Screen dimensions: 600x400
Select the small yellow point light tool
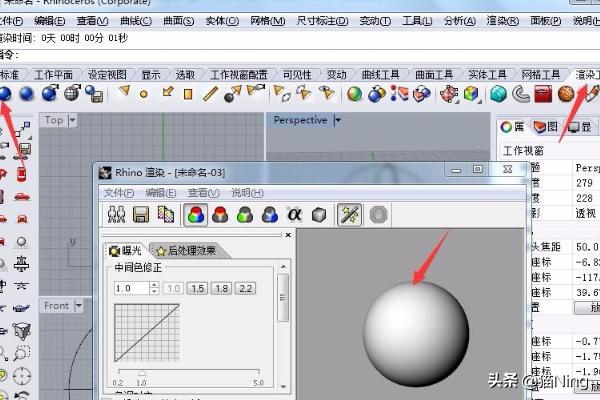click(144, 94)
